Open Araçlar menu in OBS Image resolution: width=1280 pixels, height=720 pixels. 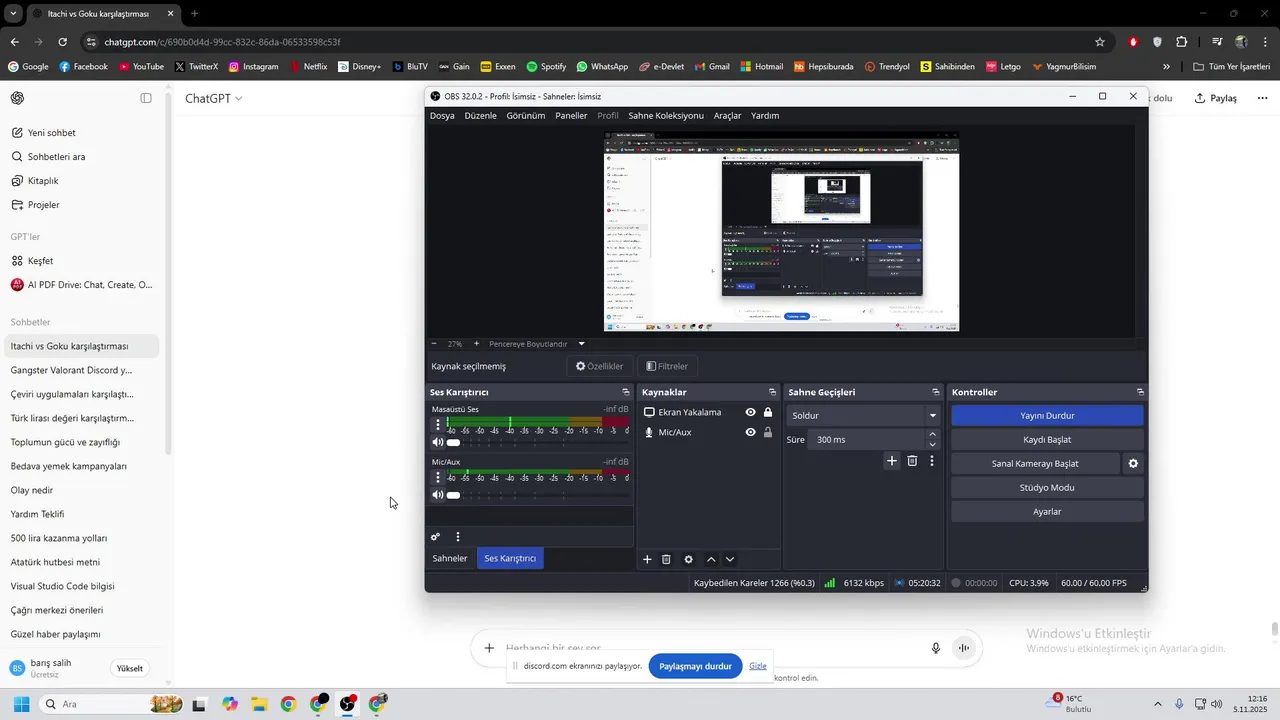tap(727, 115)
